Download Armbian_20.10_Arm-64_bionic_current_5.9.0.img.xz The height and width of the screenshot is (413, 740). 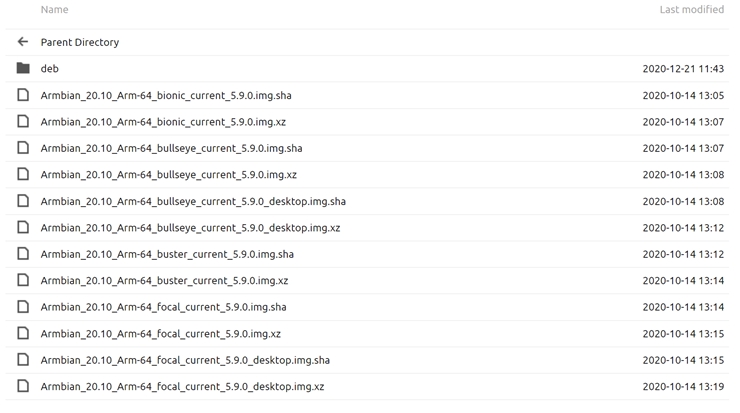tap(163, 122)
